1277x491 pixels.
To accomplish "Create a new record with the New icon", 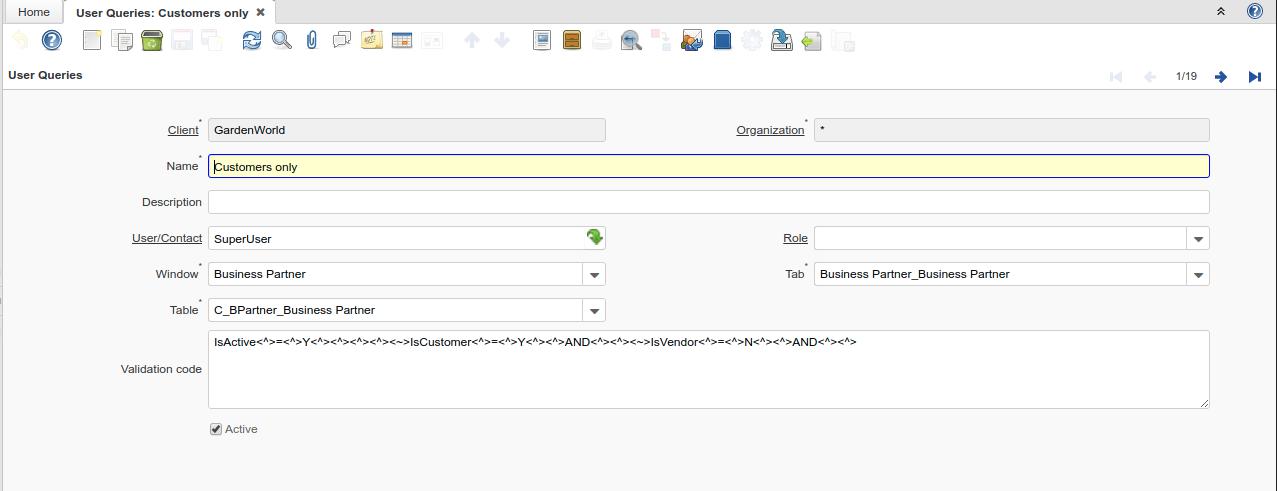I will 92,40.
